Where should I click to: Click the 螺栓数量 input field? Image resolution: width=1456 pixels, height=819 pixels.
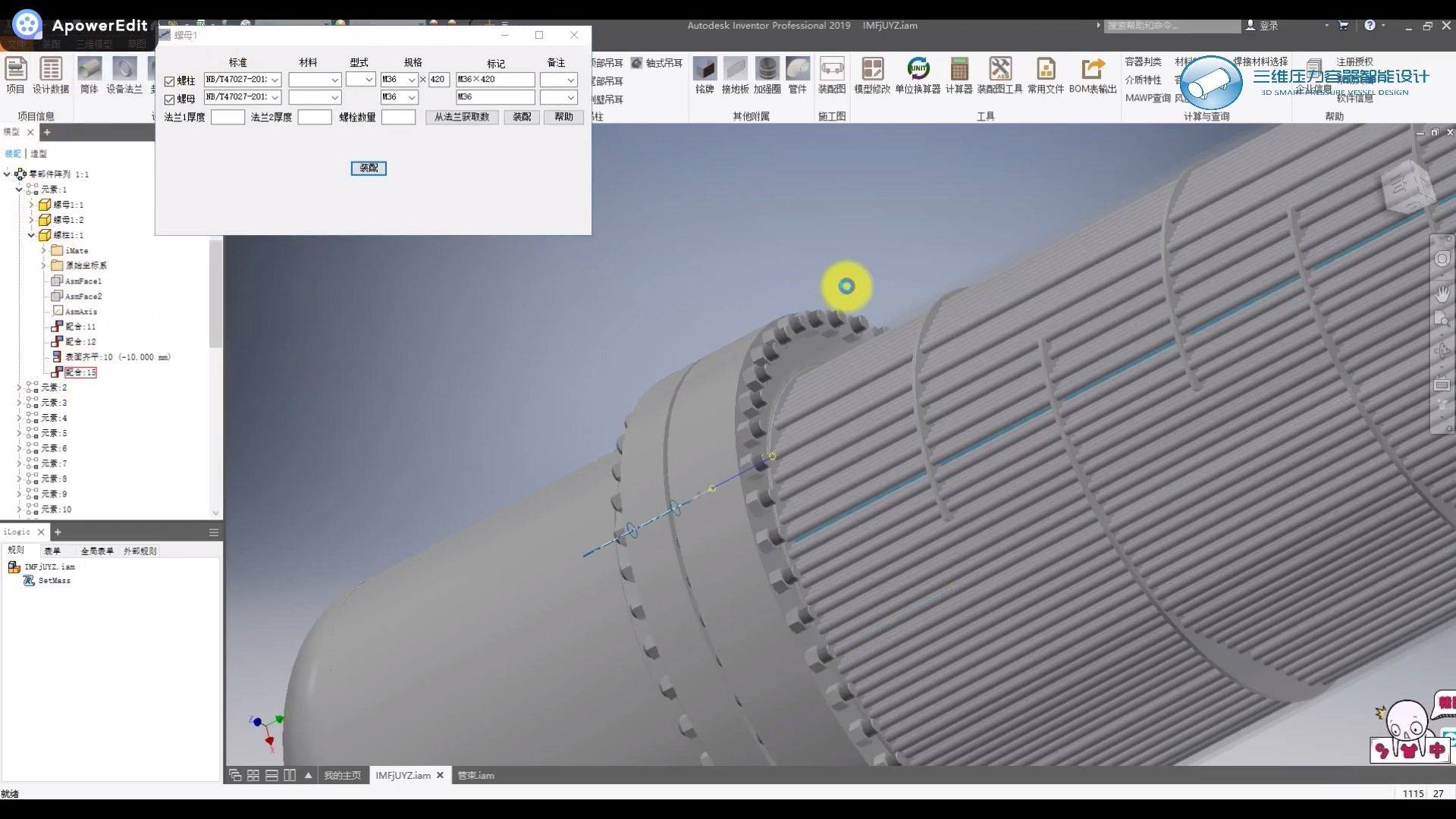pos(398,117)
